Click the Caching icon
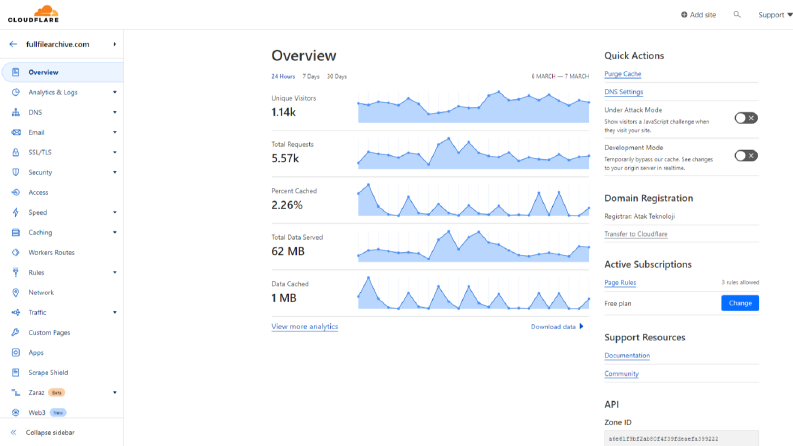 click(x=16, y=233)
